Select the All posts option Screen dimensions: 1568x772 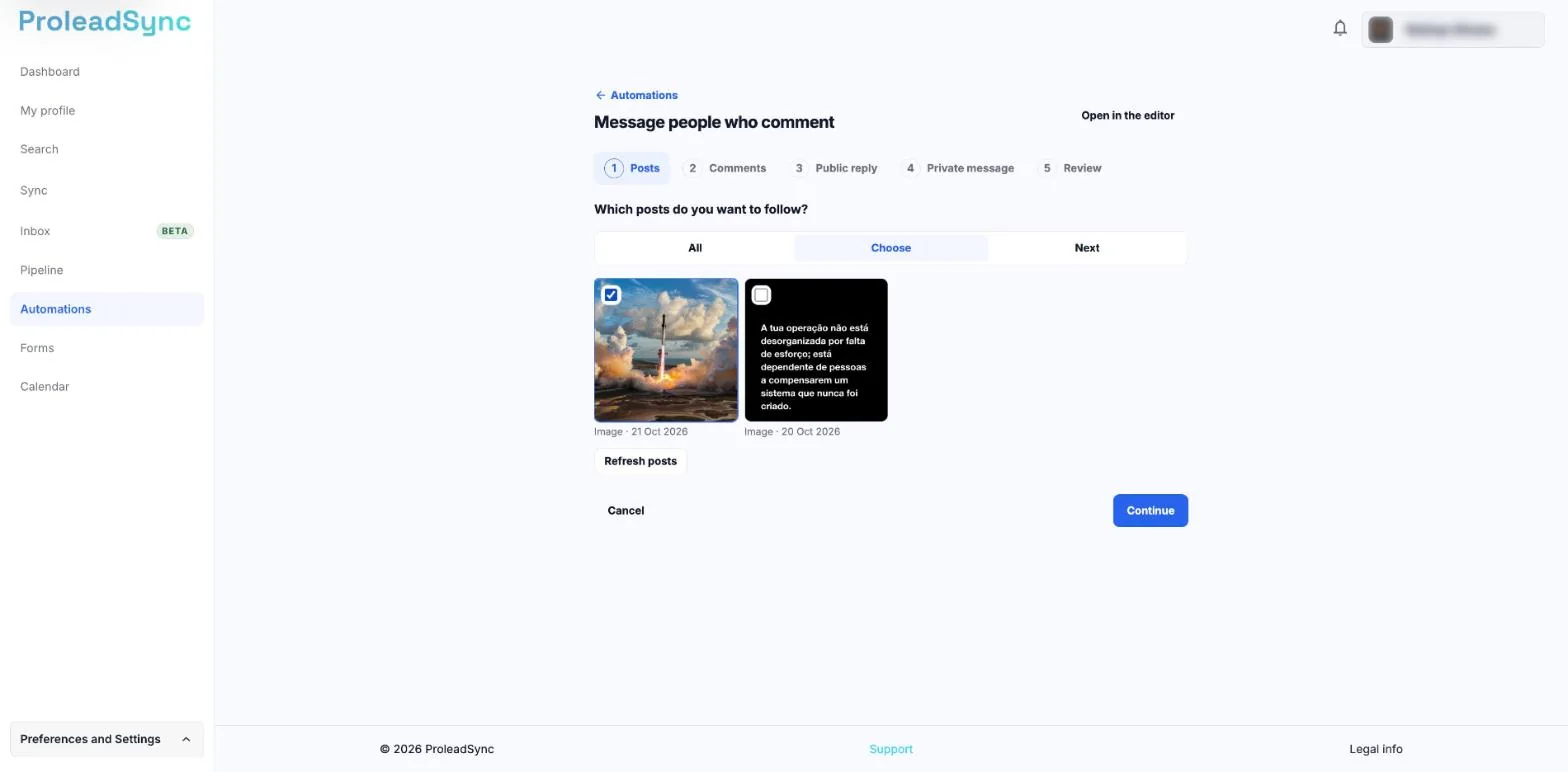pyautogui.click(x=695, y=248)
